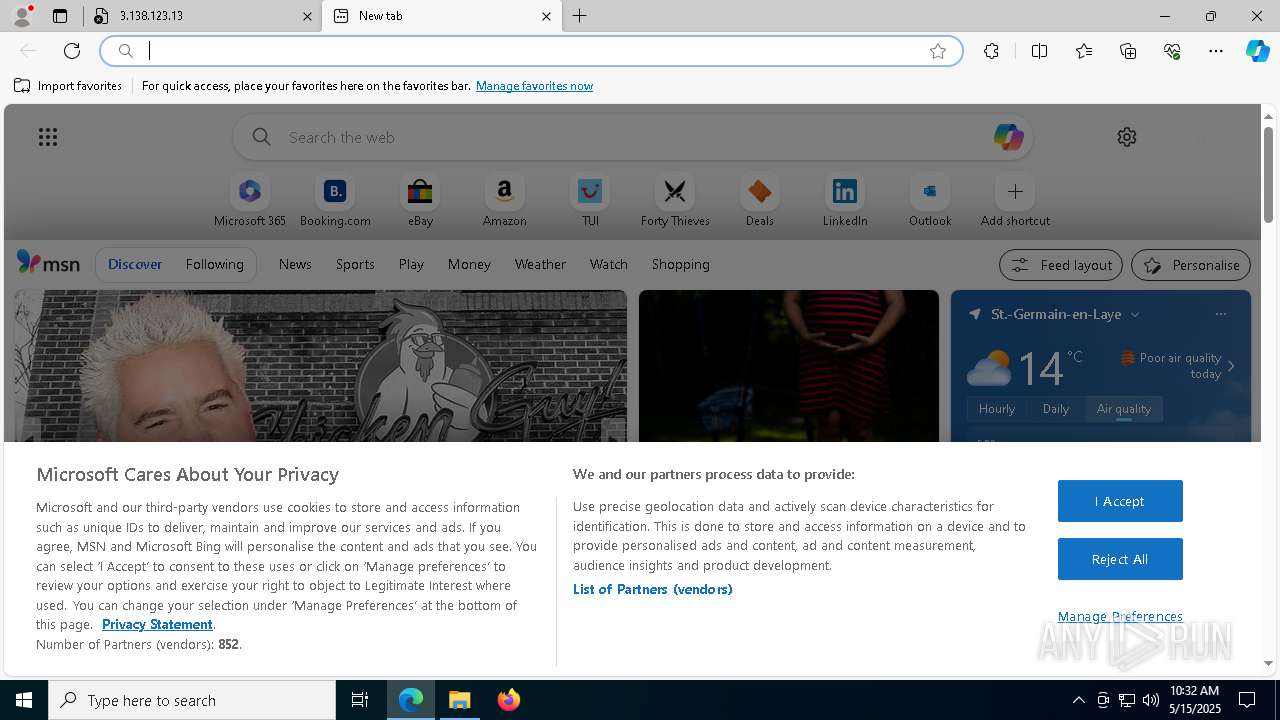1280x720 pixels.
Task: Open weather card more options
Action: pos(1221,314)
